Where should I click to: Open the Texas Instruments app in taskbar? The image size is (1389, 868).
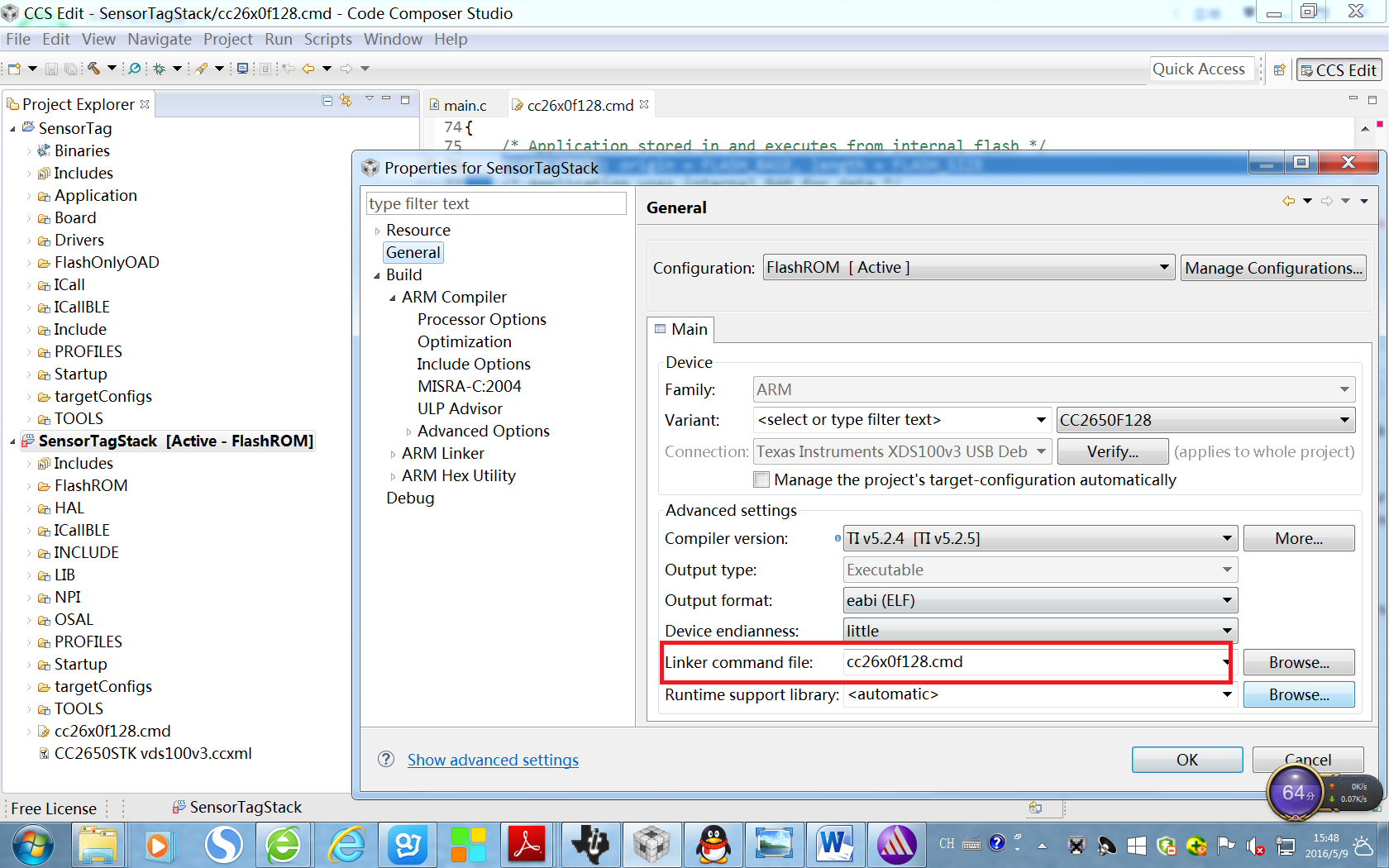tap(590, 845)
